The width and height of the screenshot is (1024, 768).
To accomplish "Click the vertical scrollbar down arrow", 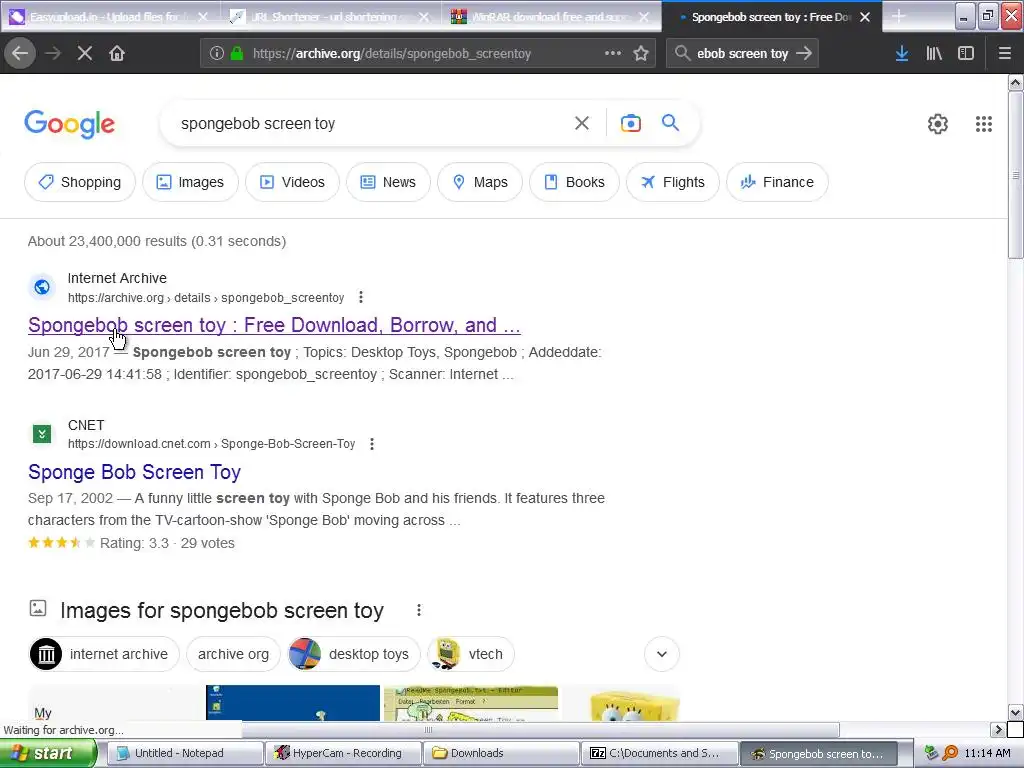I will (1016, 712).
